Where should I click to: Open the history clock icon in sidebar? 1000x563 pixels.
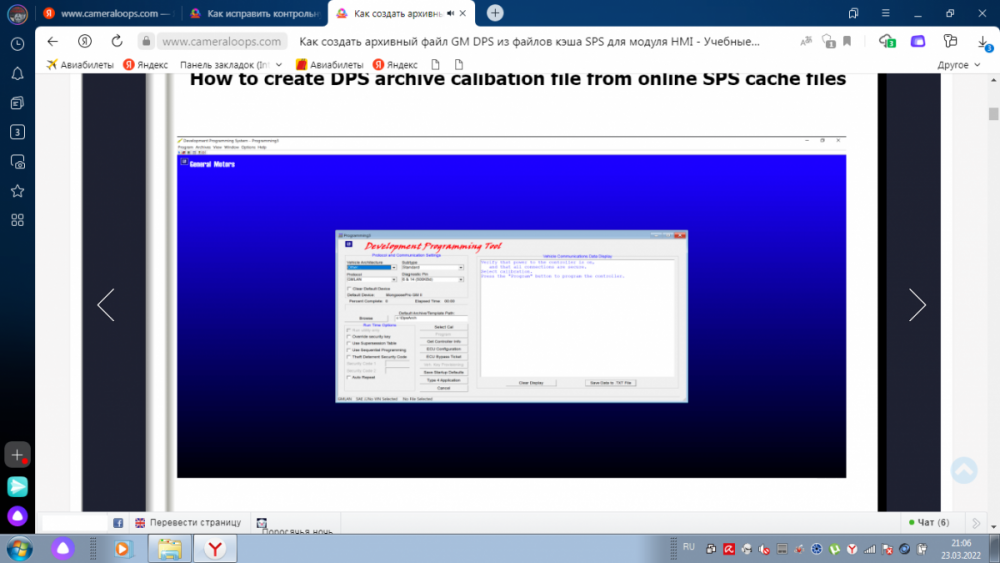17,44
